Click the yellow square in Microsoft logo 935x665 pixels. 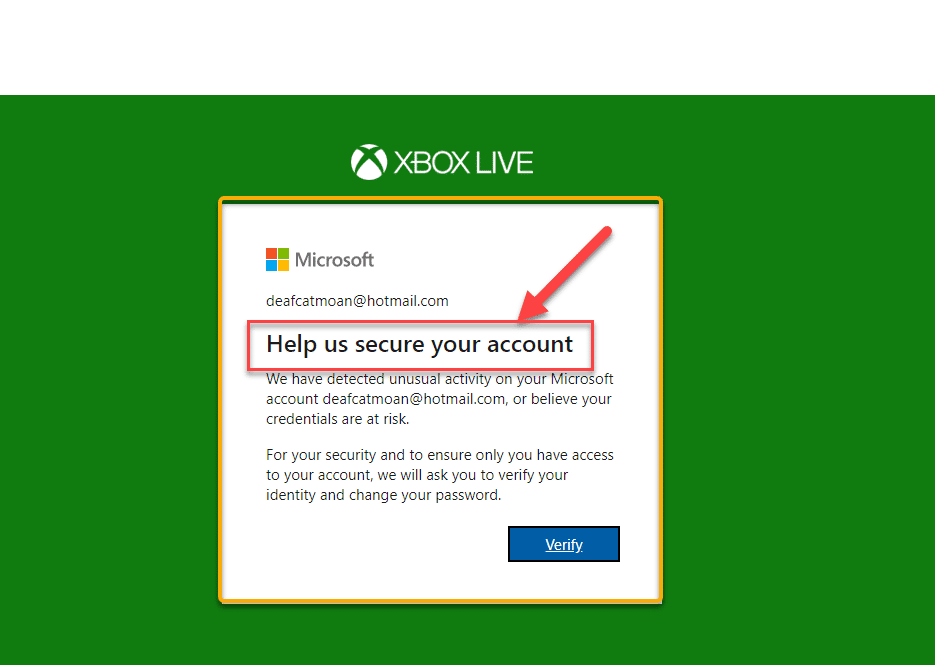(x=283, y=265)
